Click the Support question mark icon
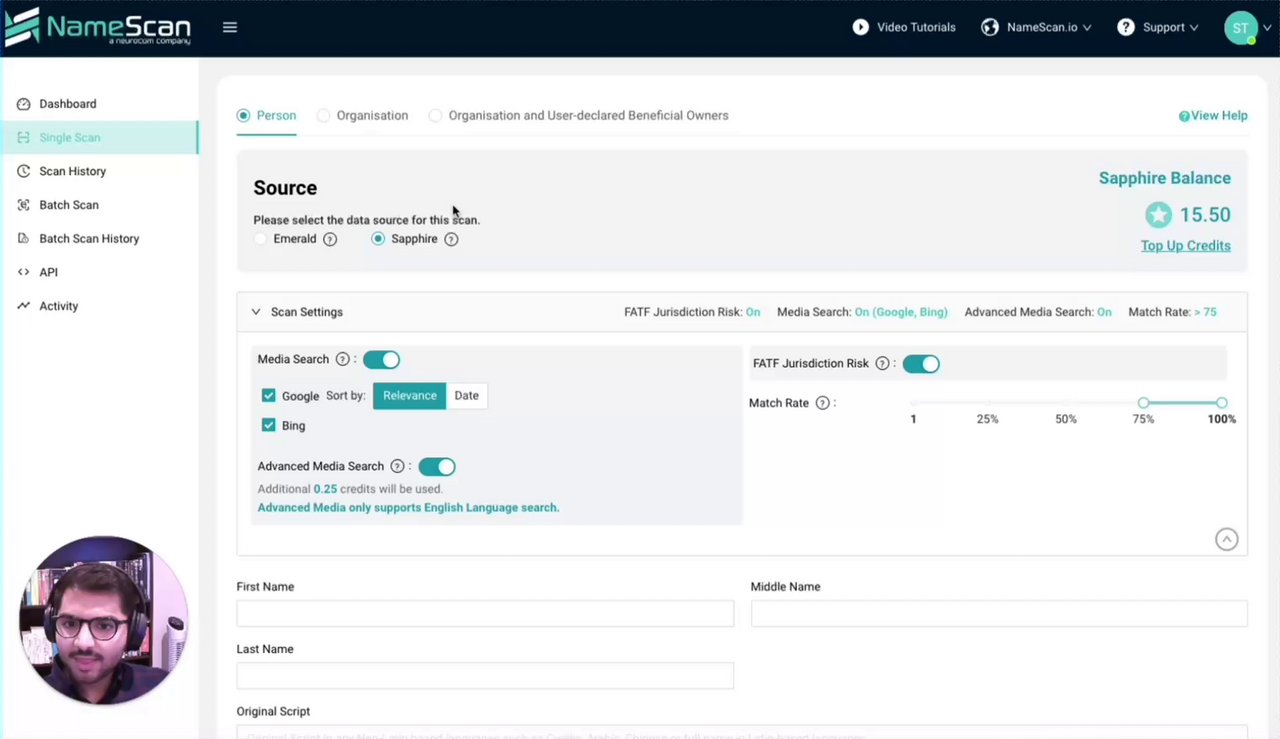The image size is (1280, 739). (x=1126, y=27)
